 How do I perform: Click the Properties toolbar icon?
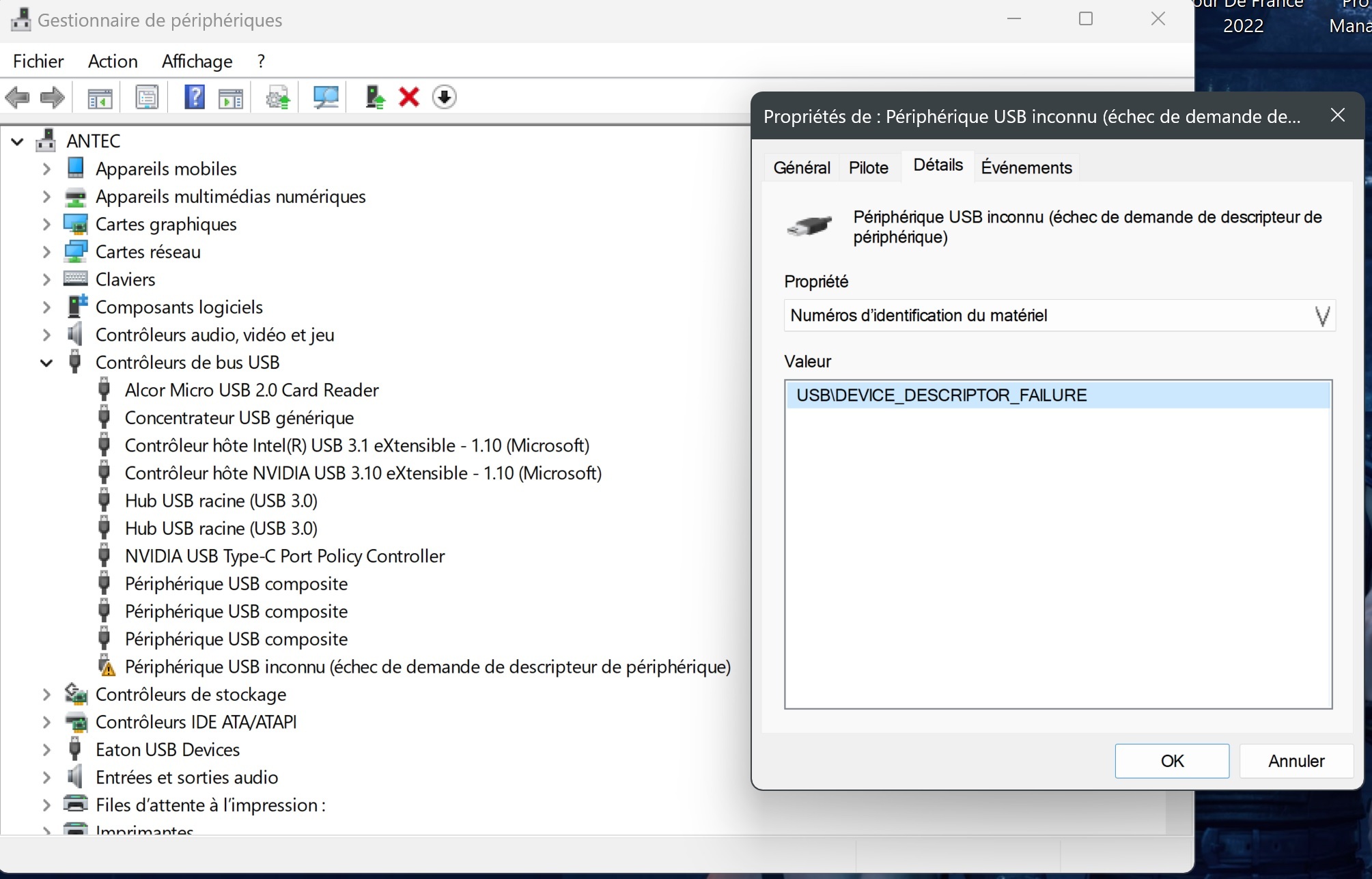pos(147,97)
